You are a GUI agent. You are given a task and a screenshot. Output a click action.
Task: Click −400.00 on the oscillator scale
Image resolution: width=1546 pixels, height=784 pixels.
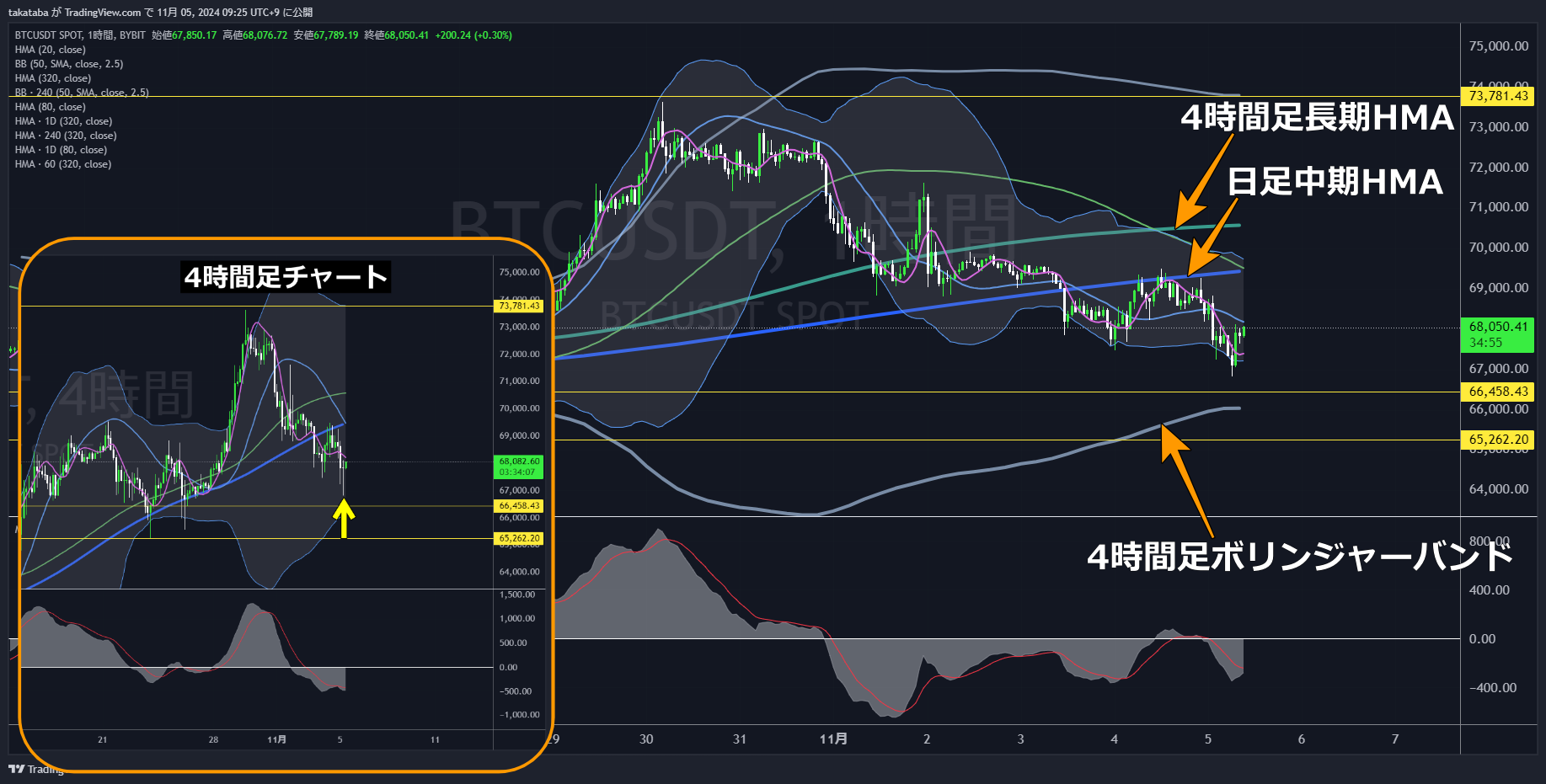[x=1493, y=688]
